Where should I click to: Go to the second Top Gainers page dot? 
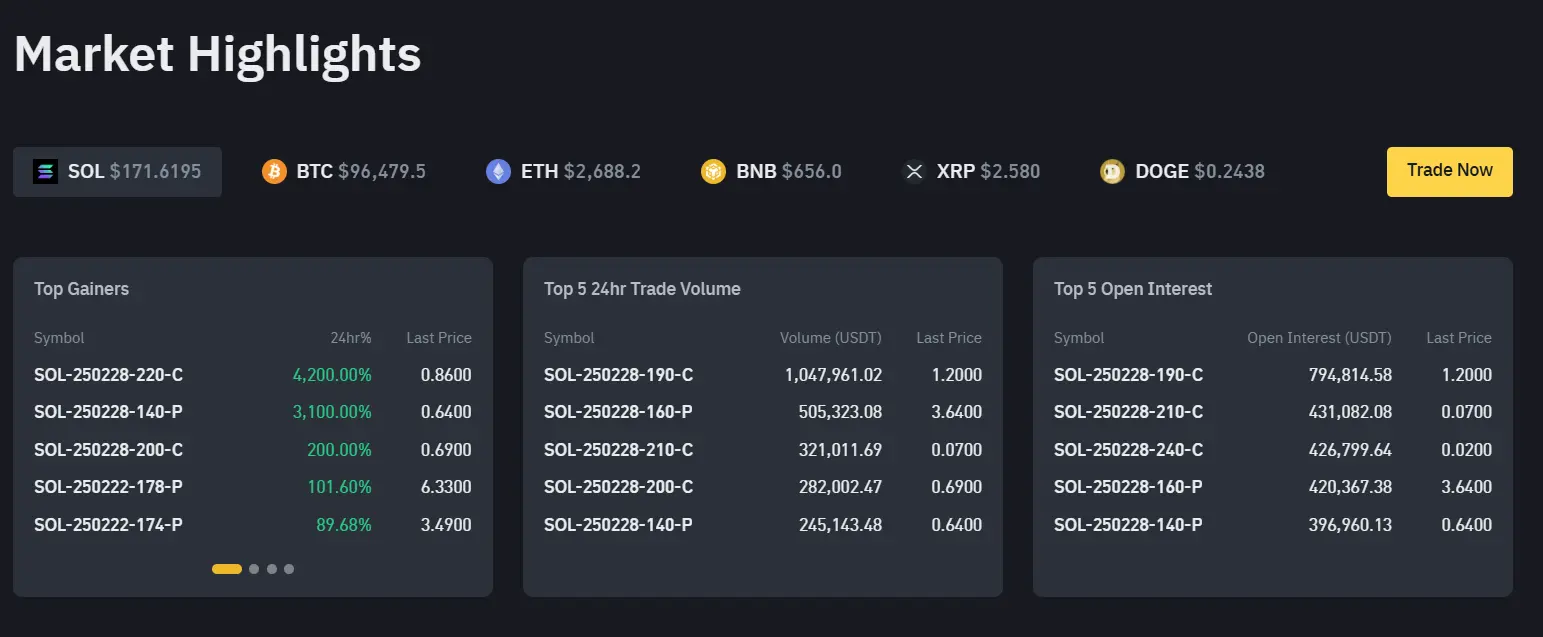click(254, 569)
